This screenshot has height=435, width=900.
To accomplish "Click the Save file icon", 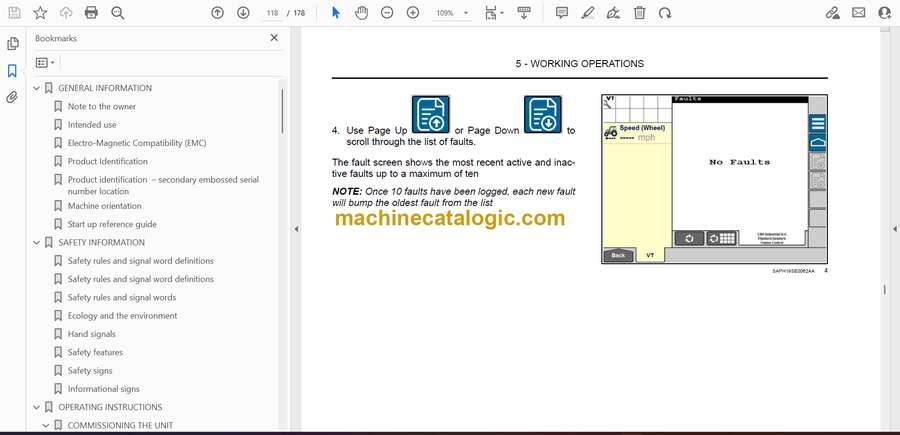I will (14, 13).
